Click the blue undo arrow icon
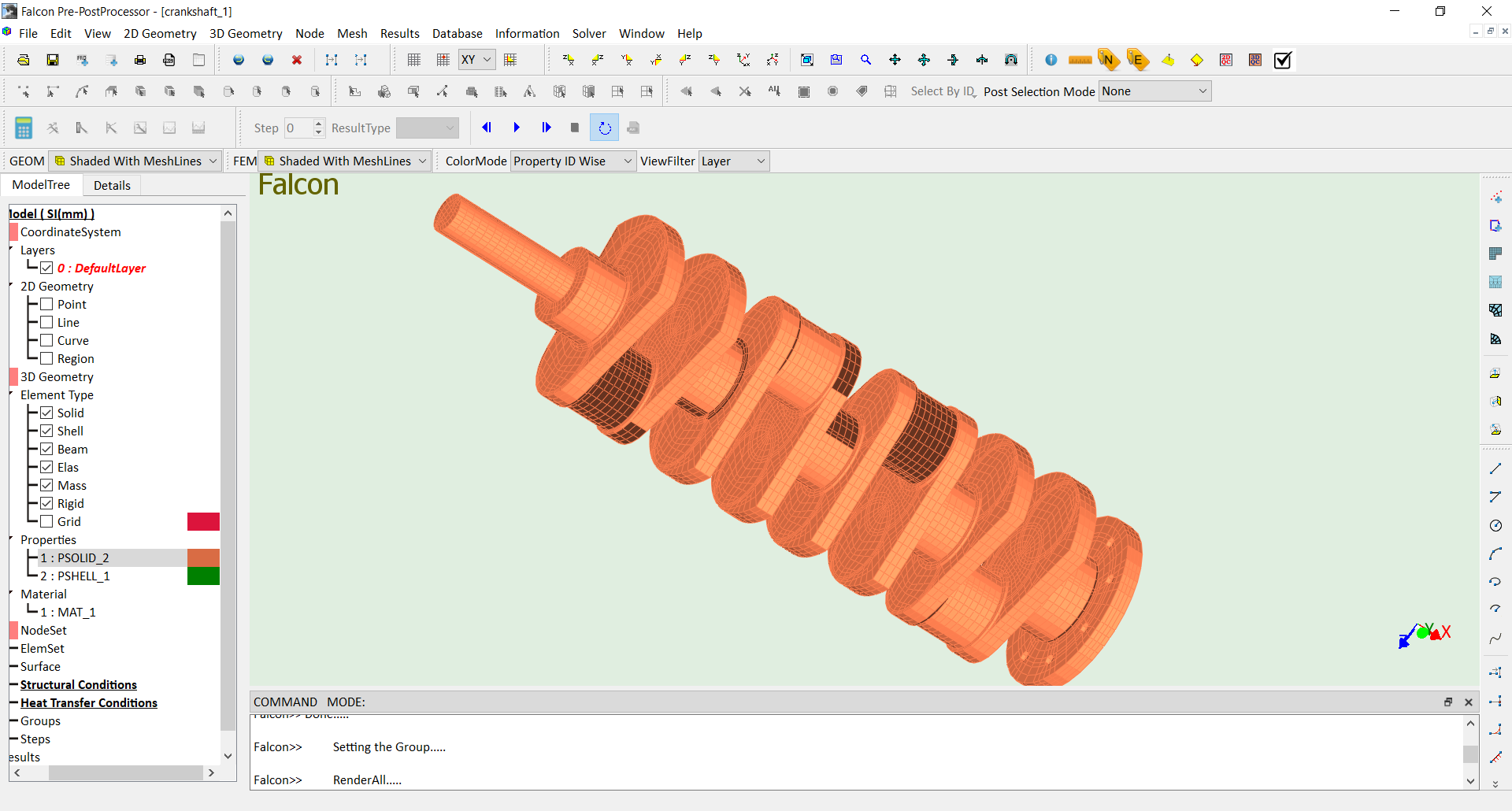Screen dimensions: 1512x811 (x=239, y=60)
